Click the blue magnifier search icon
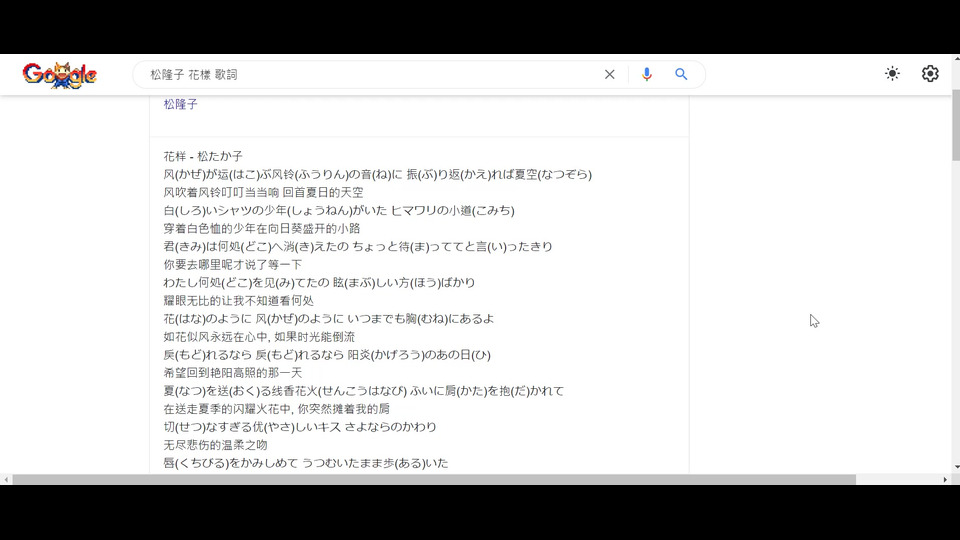This screenshot has height=540, width=960. click(681, 74)
